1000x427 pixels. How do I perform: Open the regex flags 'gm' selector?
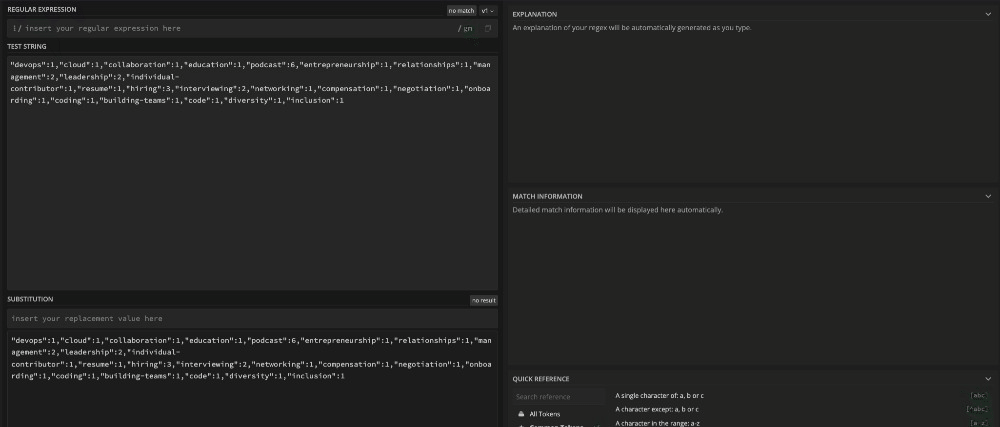[467, 29]
